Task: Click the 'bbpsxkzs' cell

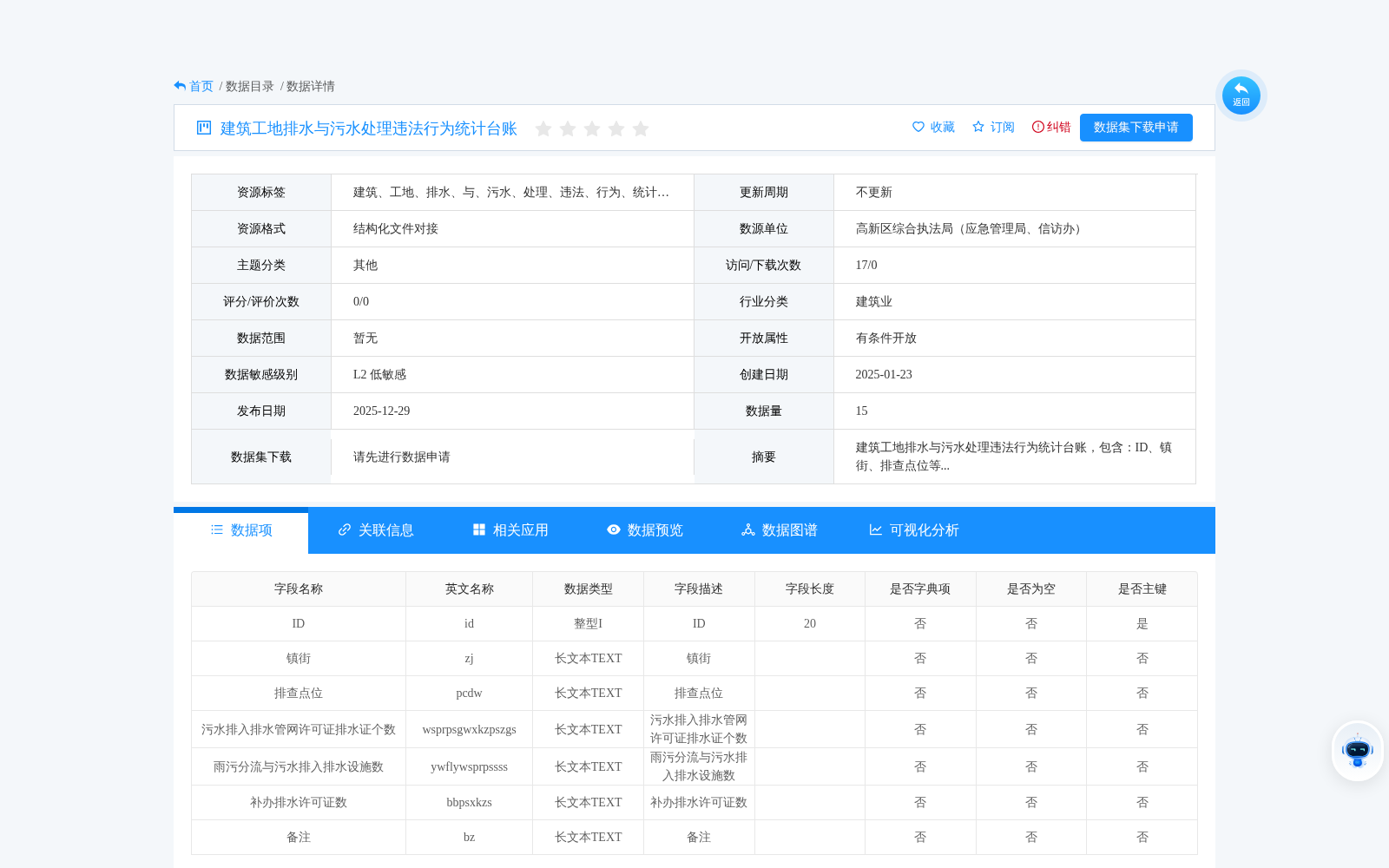Action: 470,803
